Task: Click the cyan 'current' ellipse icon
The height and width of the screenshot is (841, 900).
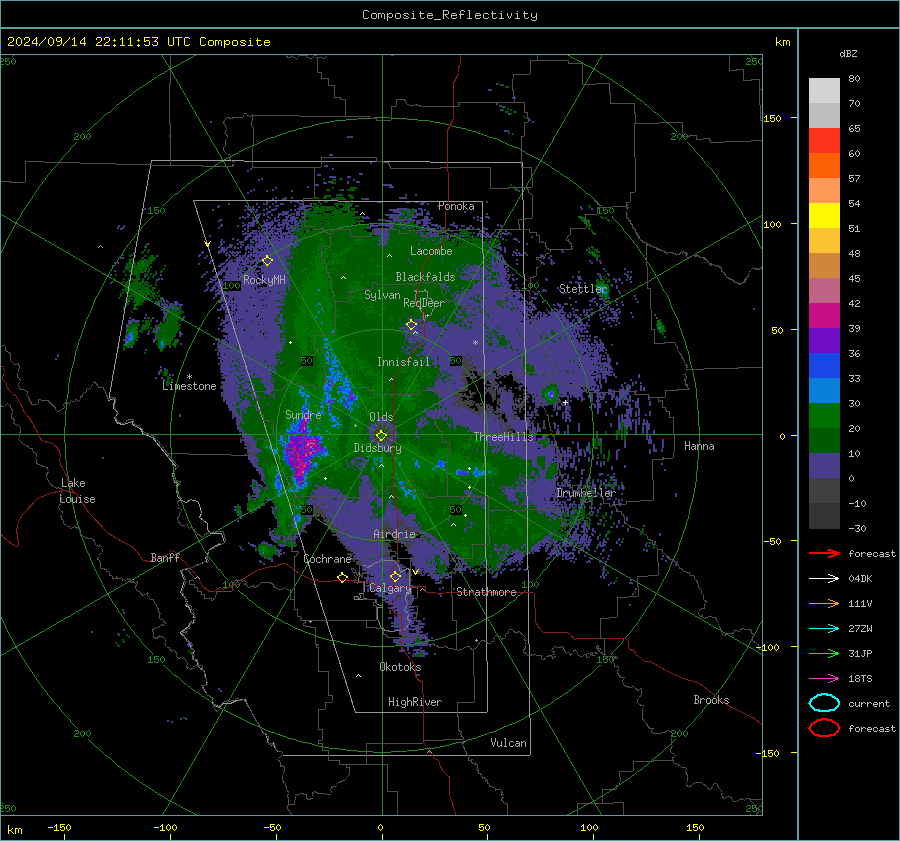Action: pyautogui.click(x=824, y=703)
